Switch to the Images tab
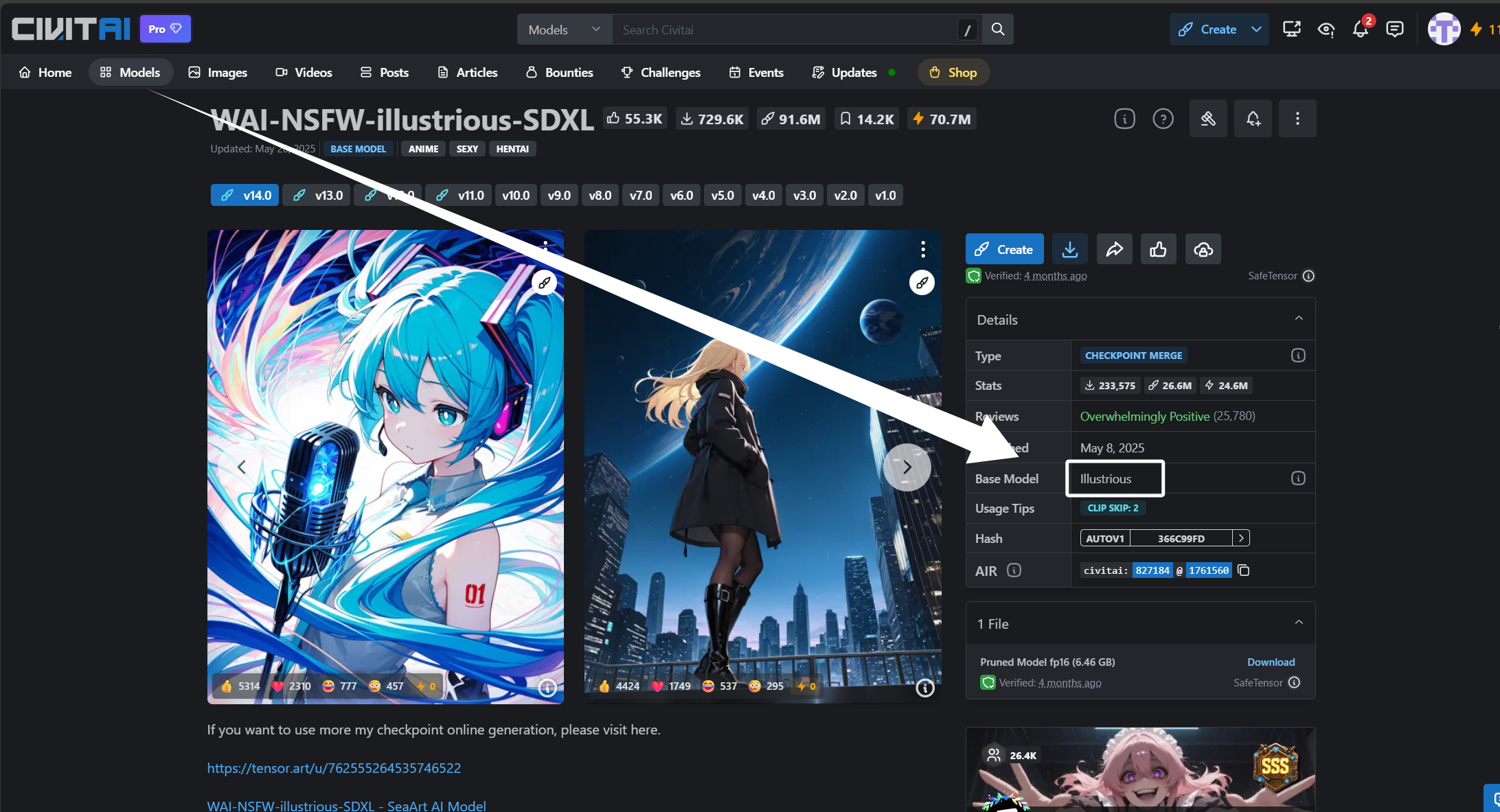This screenshot has width=1500, height=812. [218, 72]
